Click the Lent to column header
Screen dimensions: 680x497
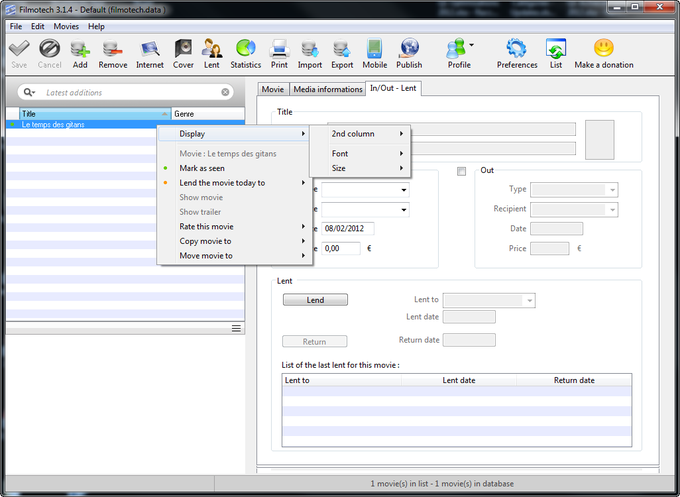pyautogui.click(x=342, y=380)
